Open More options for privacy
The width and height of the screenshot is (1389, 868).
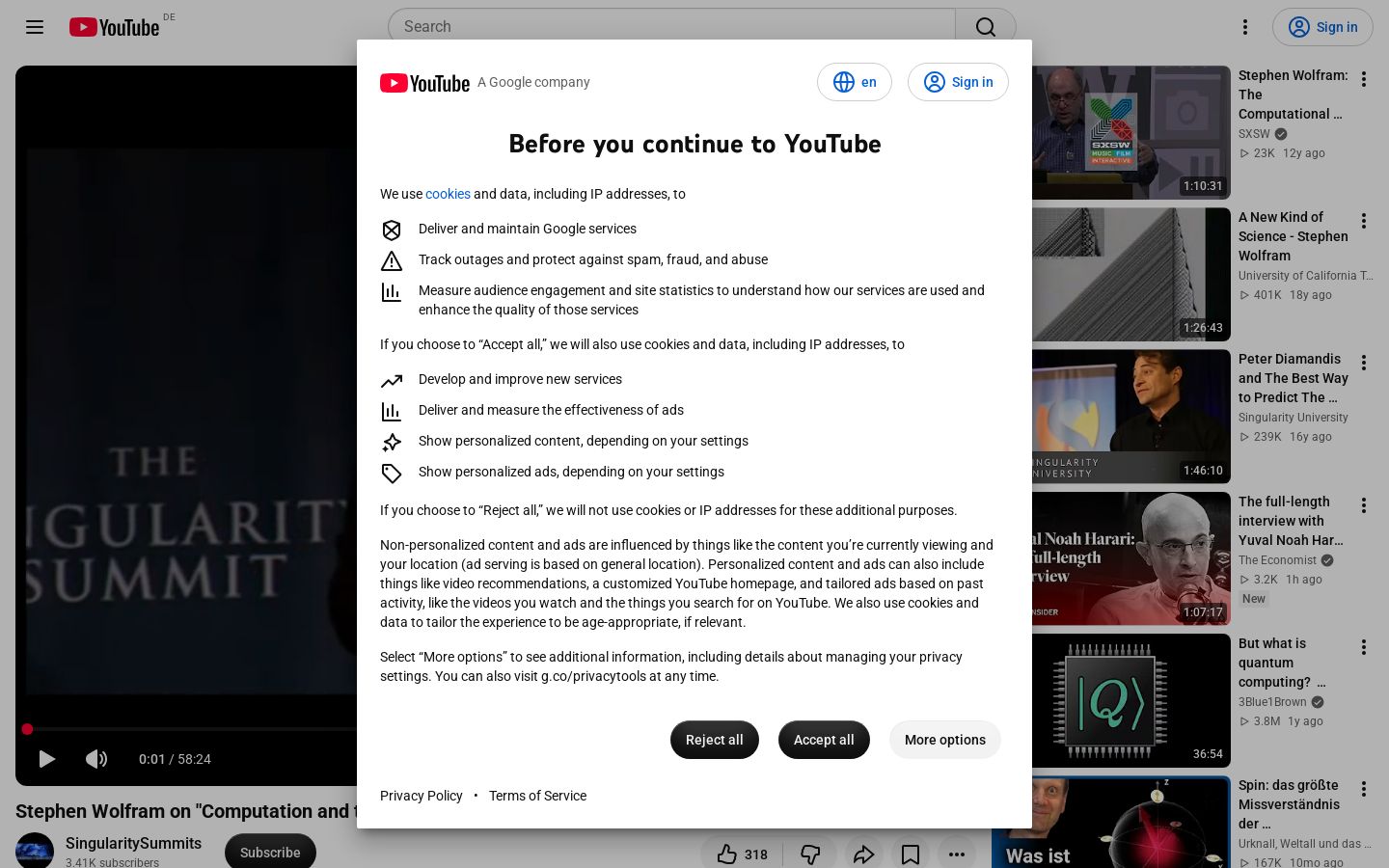pos(945,740)
